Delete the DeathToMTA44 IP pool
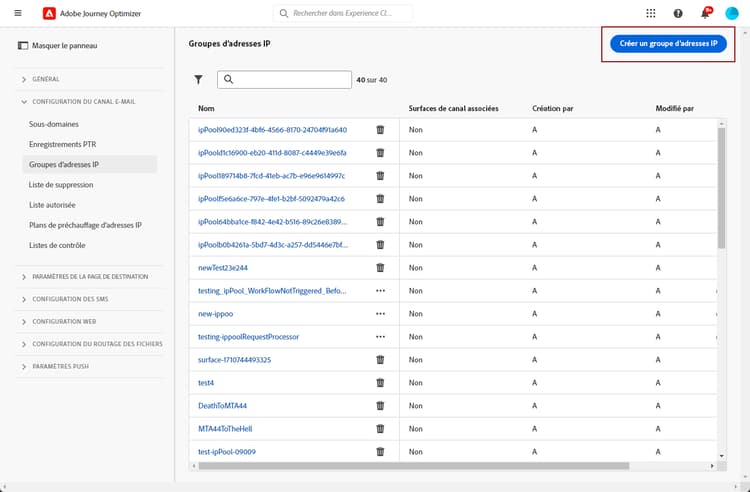The width and height of the screenshot is (750, 492). (x=380, y=405)
